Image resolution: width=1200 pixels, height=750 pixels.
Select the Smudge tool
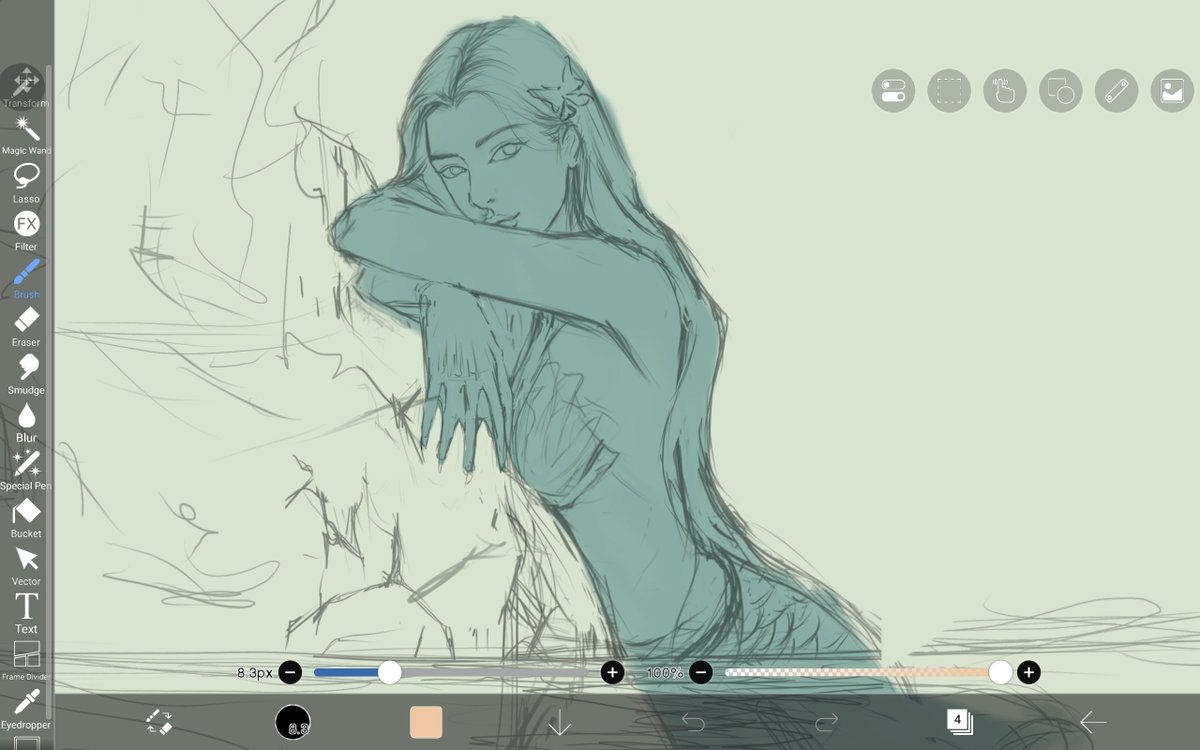pyautogui.click(x=26, y=375)
